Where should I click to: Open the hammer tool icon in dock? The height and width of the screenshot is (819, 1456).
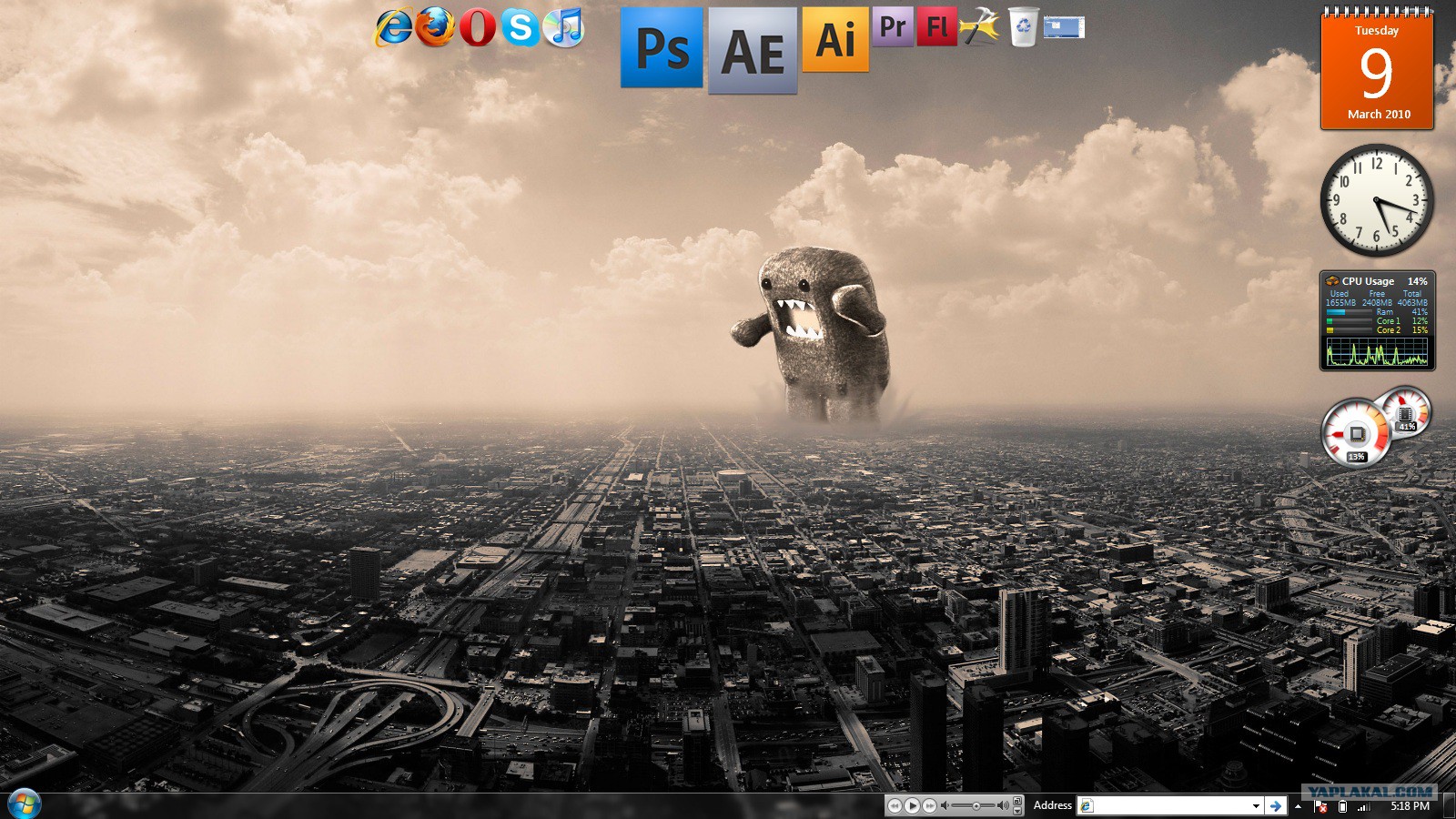tap(979, 26)
